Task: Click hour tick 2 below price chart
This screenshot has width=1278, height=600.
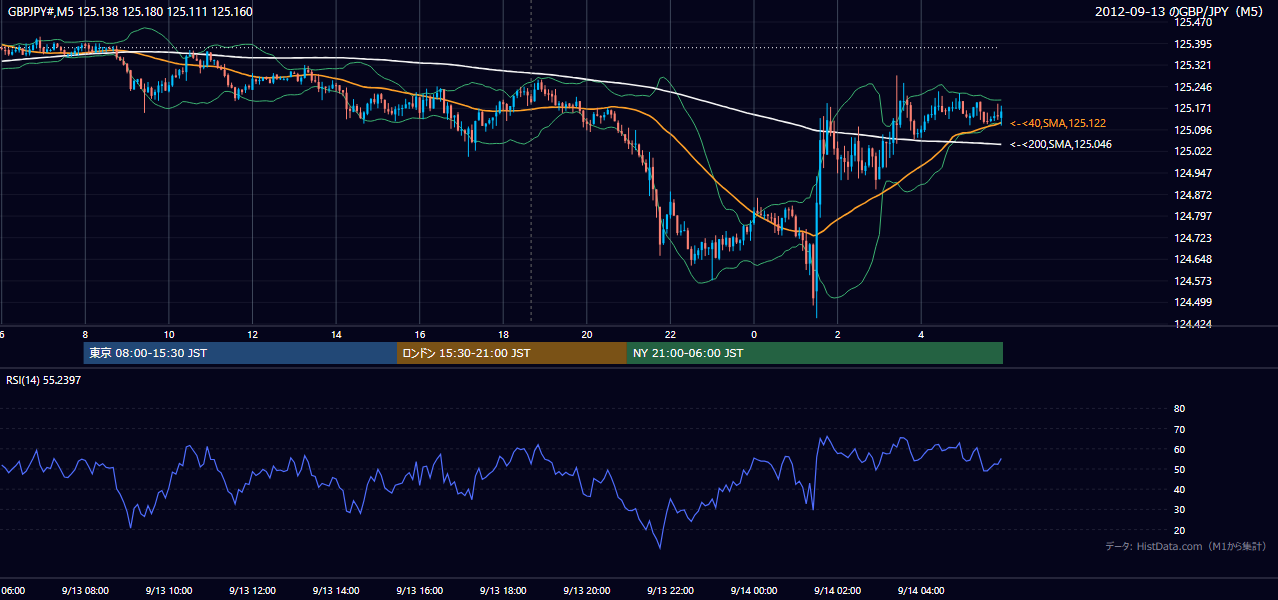Action: coord(838,334)
